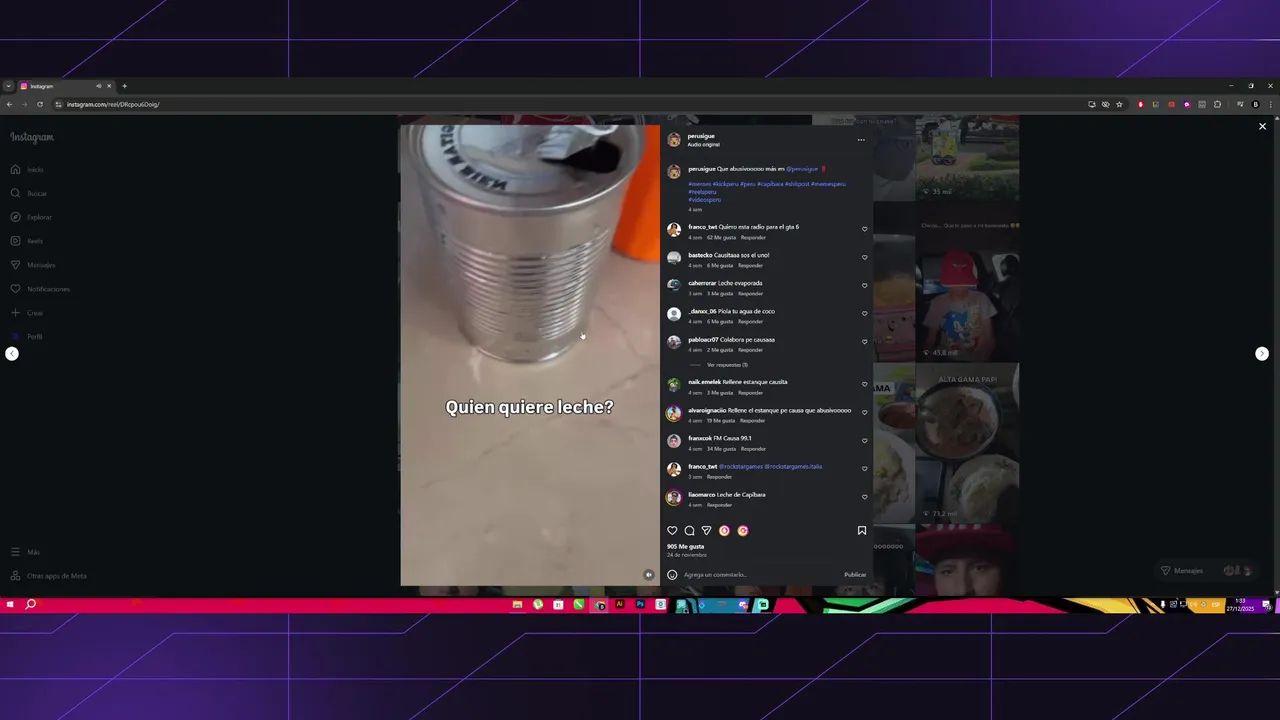Share the reel via paper plane icon
The height and width of the screenshot is (720, 1280).
click(706, 531)
